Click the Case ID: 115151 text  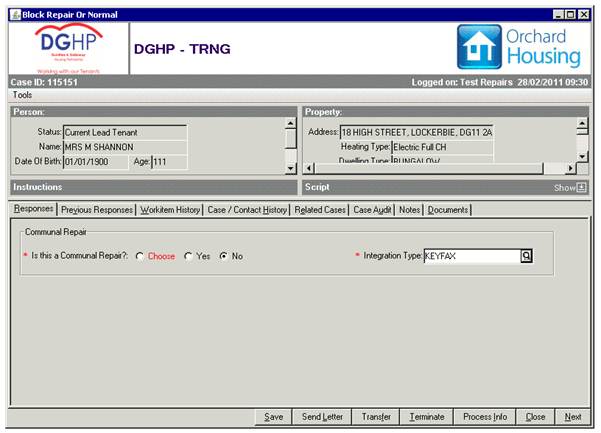44,82
